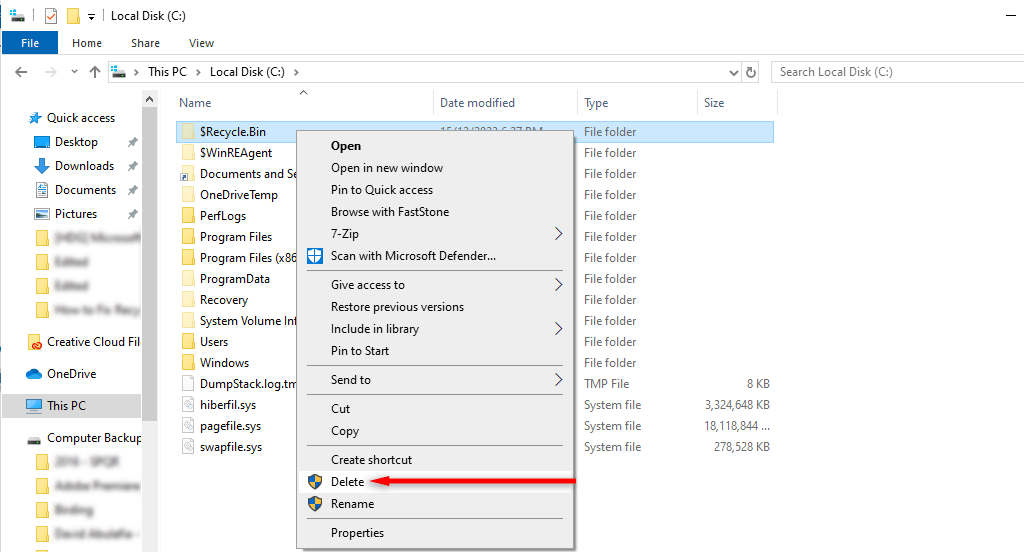Sort by the Date modified column header

pos(477,103)
